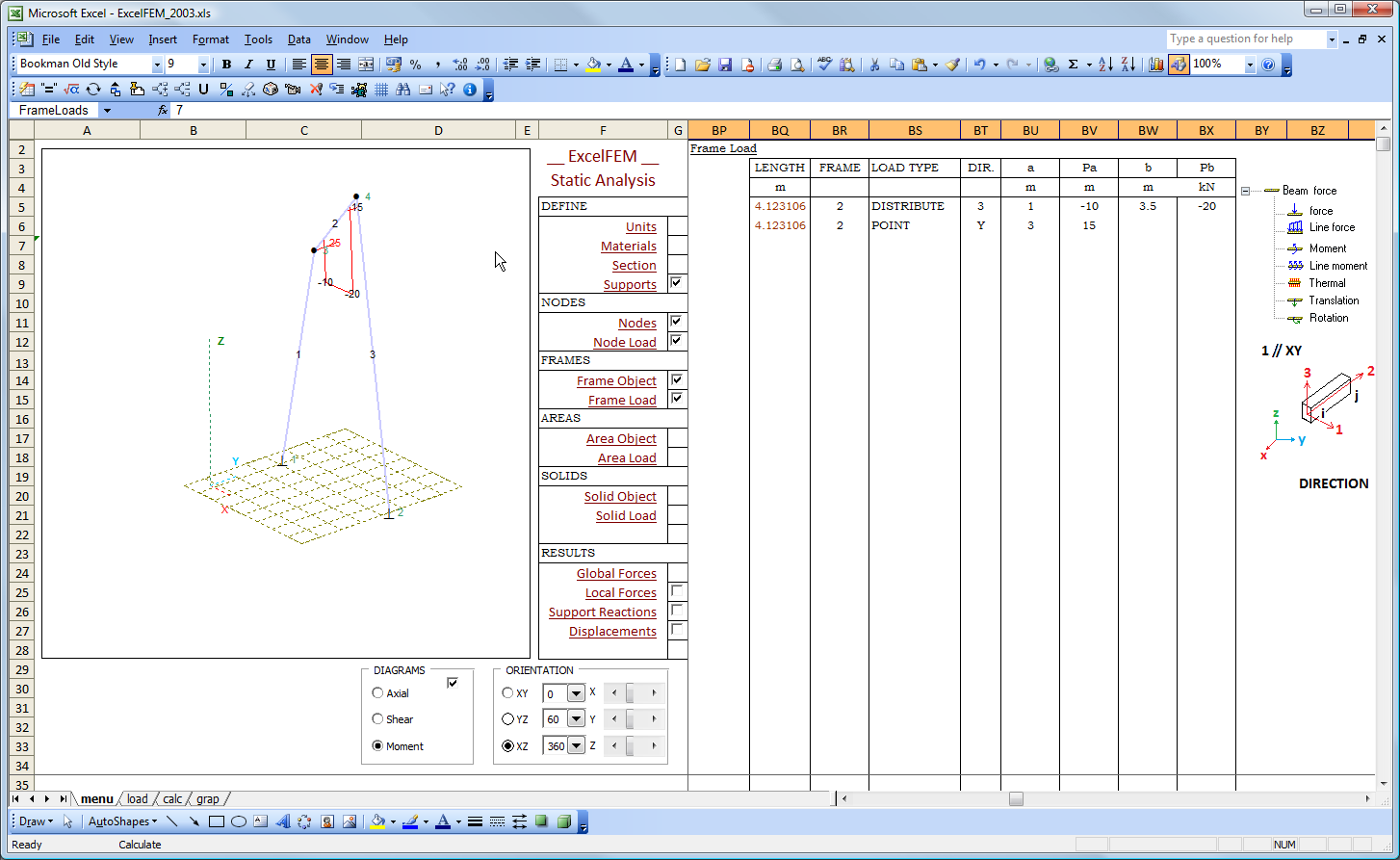Image resolution: width=1400 pixels, height=860 pixels.
Task: Select the YZ orientation option
Action: 508,719
